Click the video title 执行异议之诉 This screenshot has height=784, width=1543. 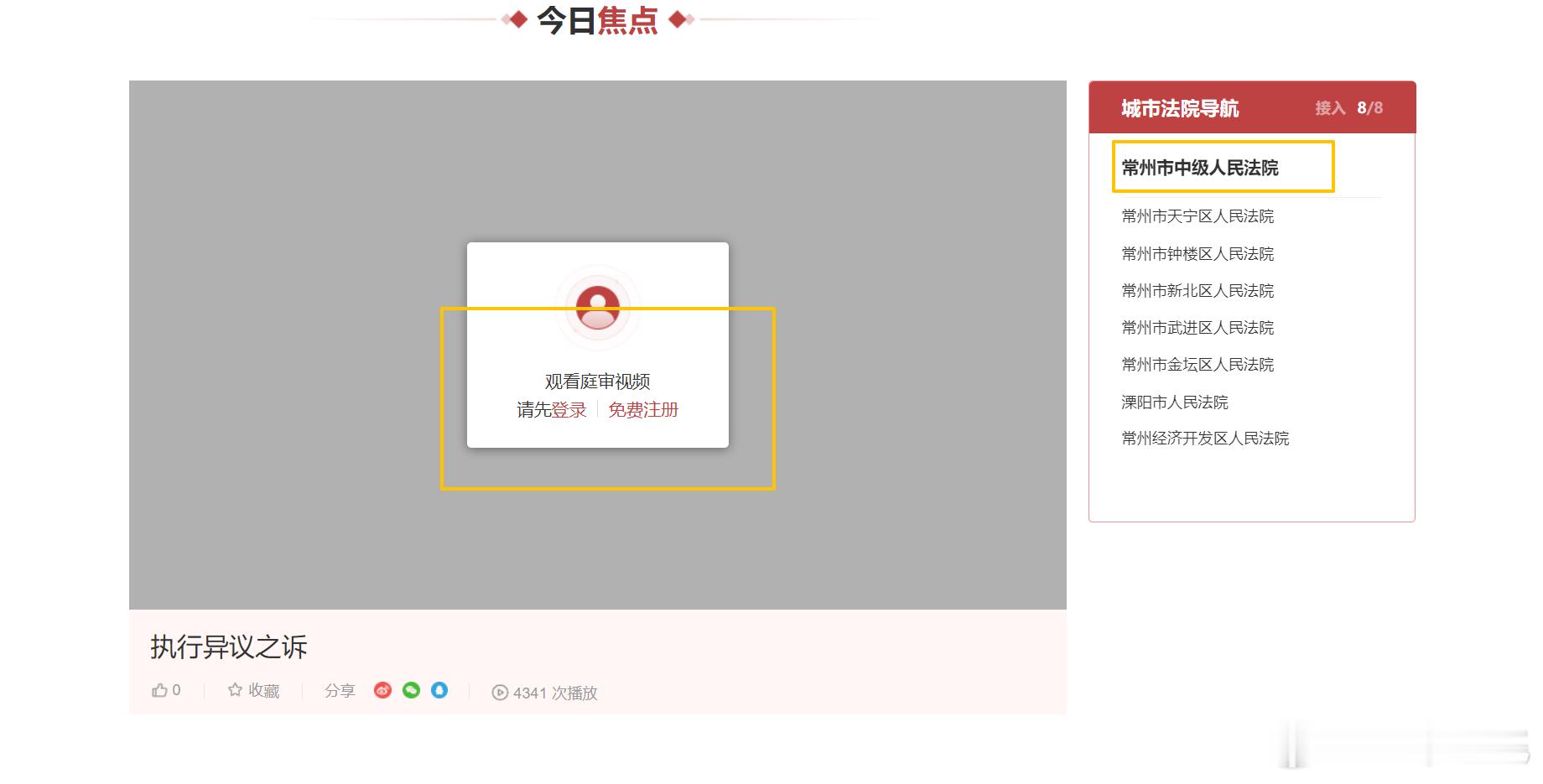[227, 647]
